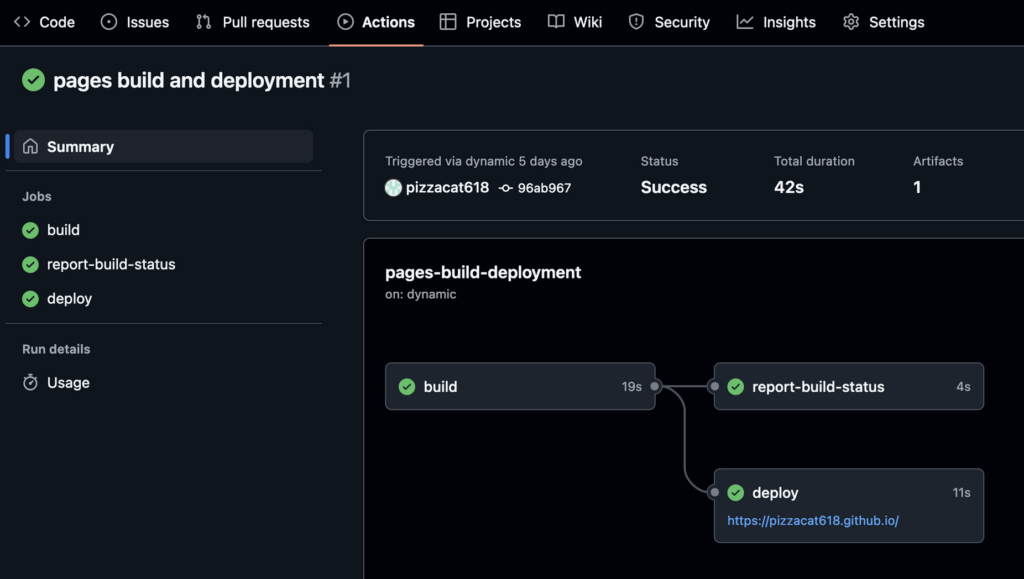Click the 42s total duration value

[x=789, y=187]
